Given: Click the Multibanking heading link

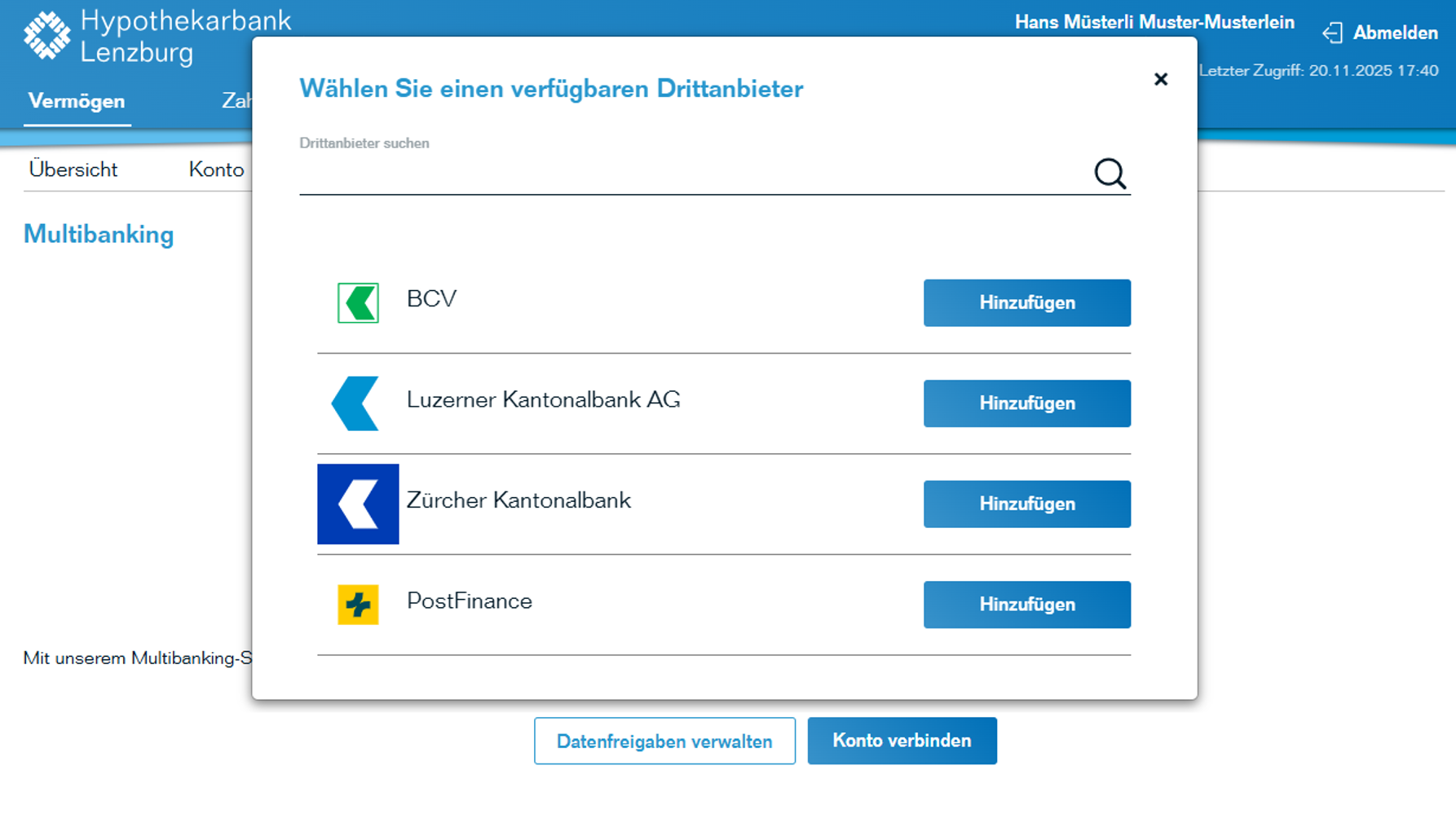Looking at the screenshot, I should point(98,235).
